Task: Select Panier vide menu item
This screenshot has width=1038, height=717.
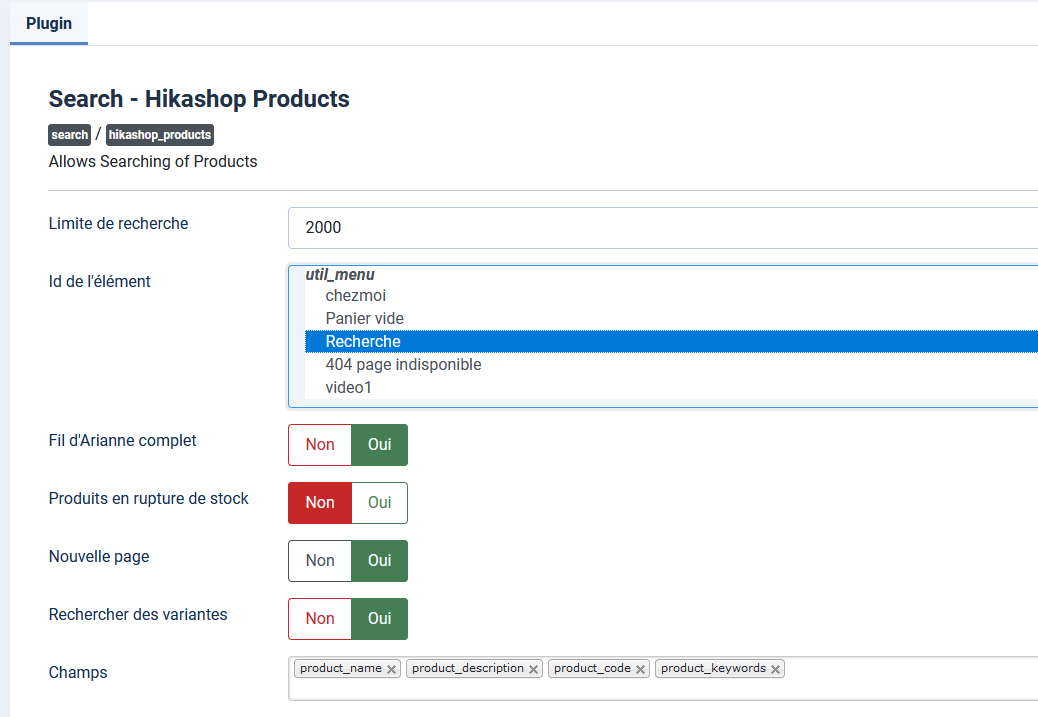Action: coord(365,319)
